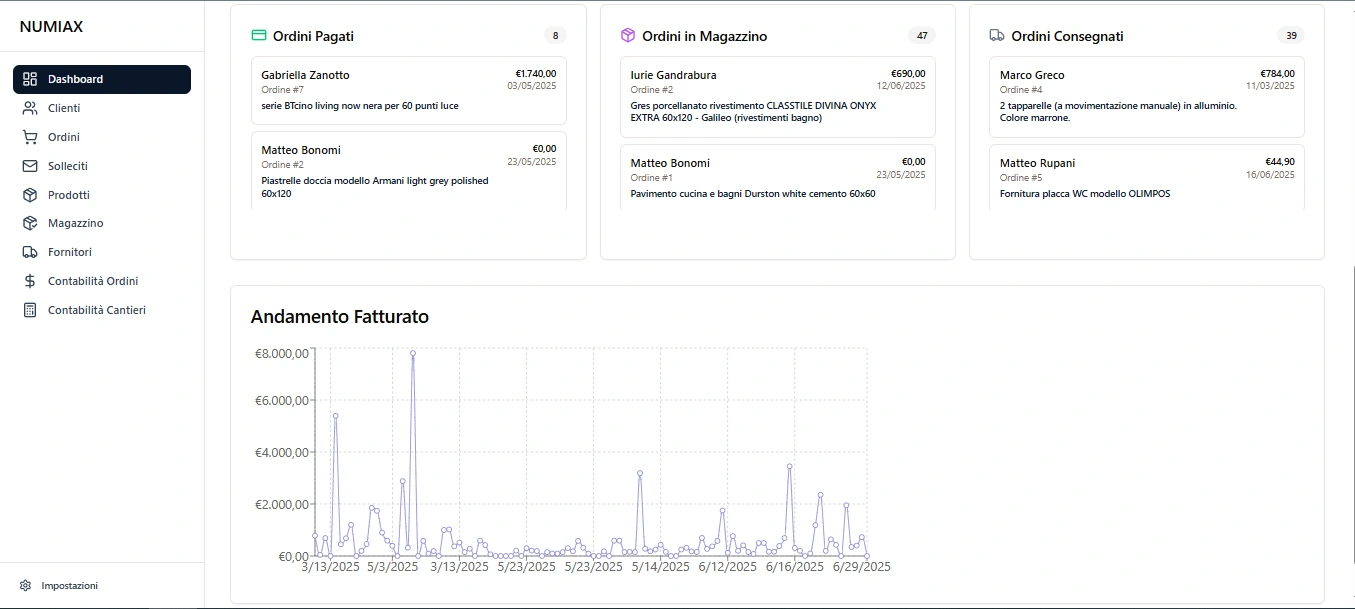Open the Impostazioni settings link

69,585
